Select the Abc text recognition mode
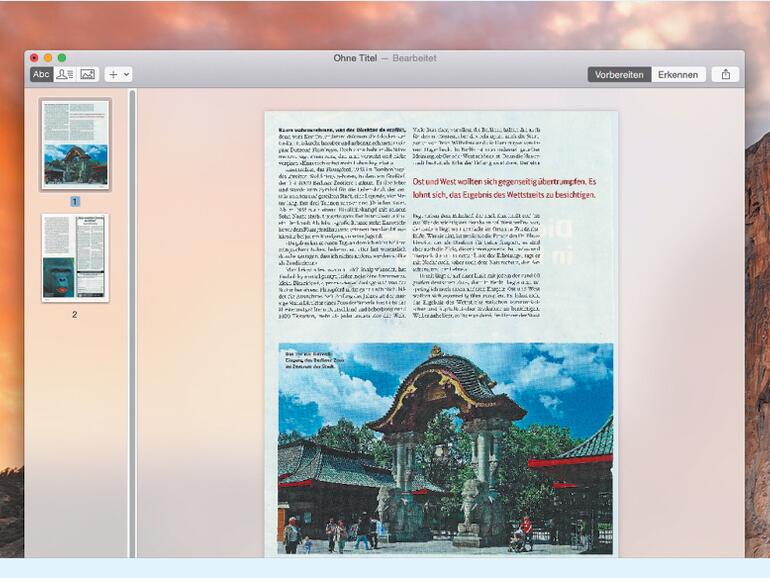This screenshot has width=770, height=578. 41,74
